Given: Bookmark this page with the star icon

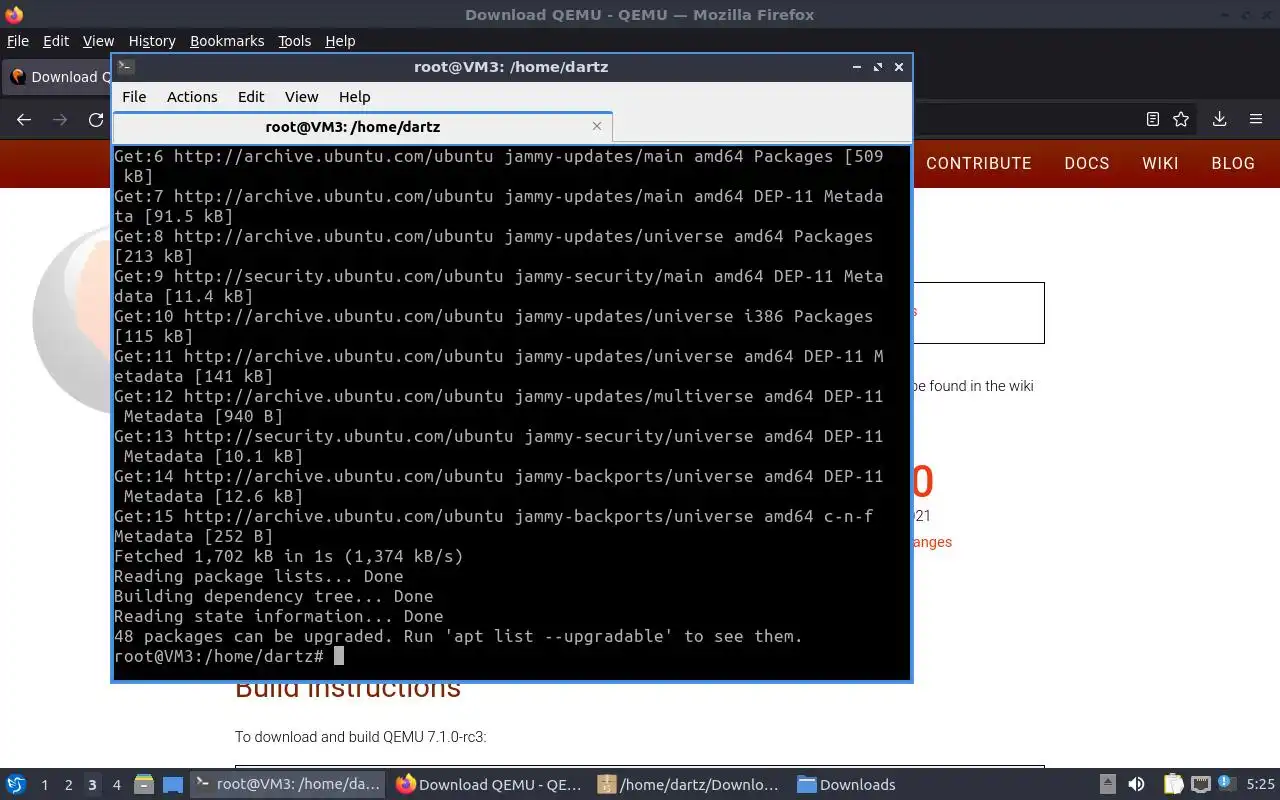Looking at the screenshot, I should click(x=1181, y=119).
